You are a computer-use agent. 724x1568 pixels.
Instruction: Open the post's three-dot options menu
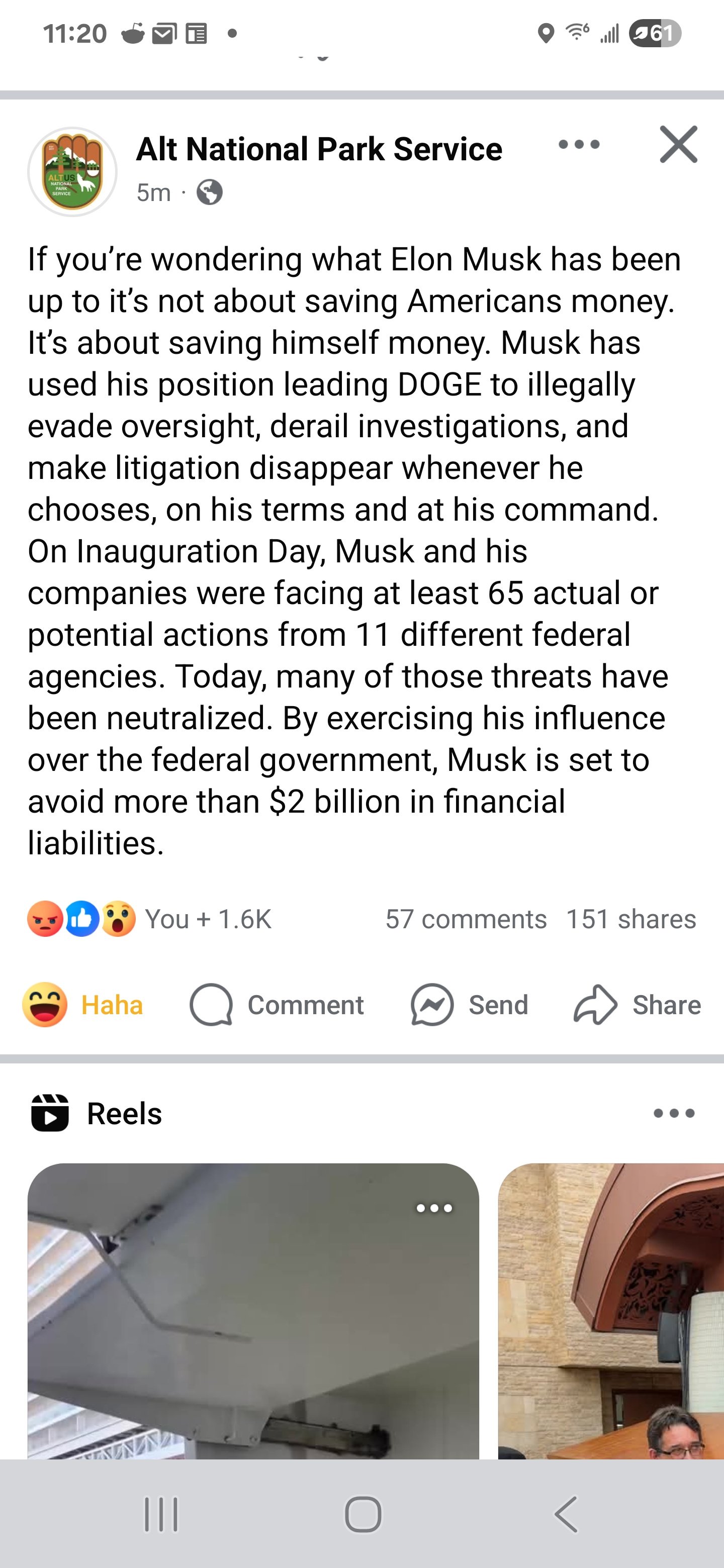pyautogui.click(x=579, y=145)
